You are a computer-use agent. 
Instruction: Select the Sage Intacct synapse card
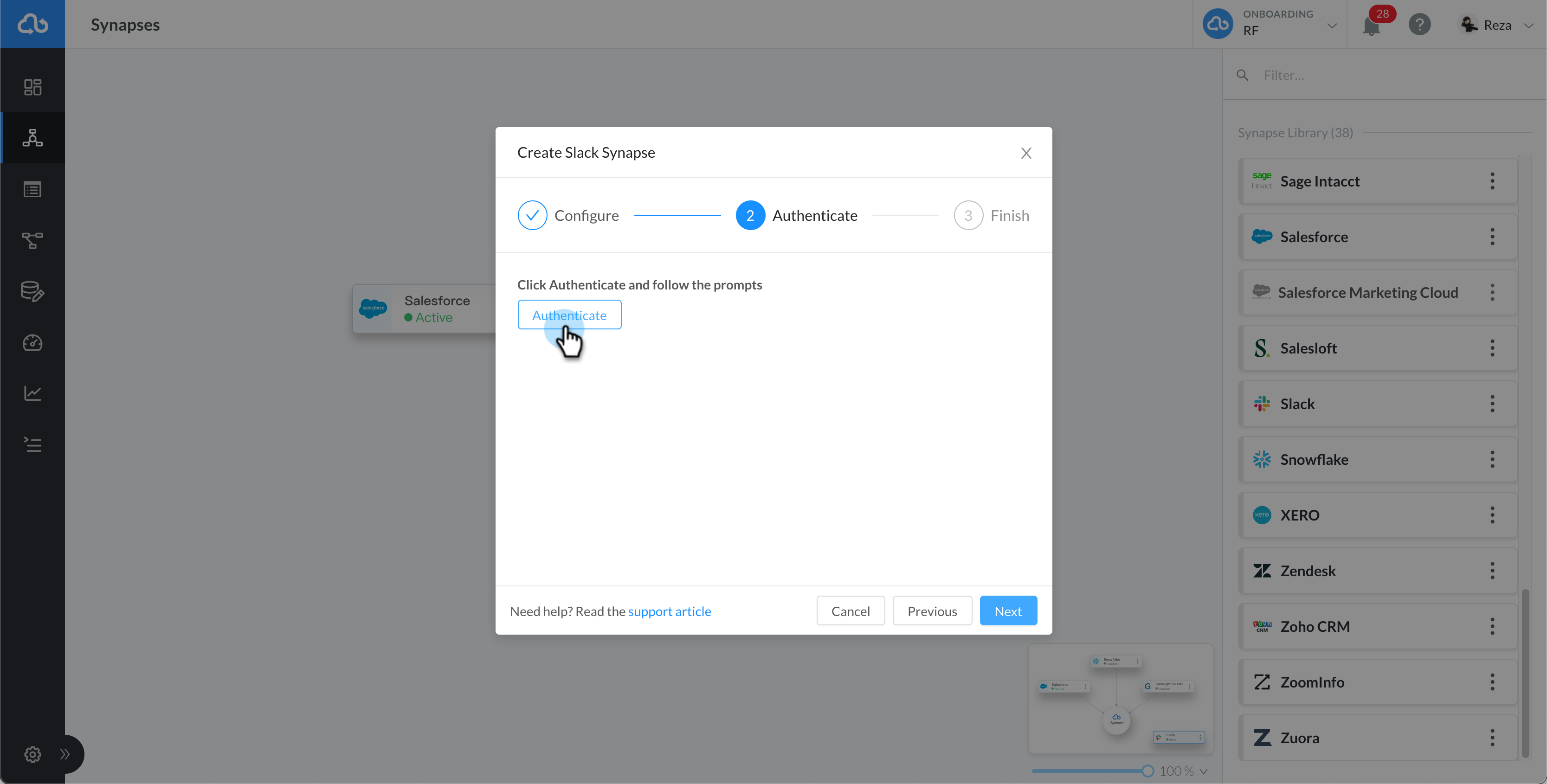click(1378, 181)
